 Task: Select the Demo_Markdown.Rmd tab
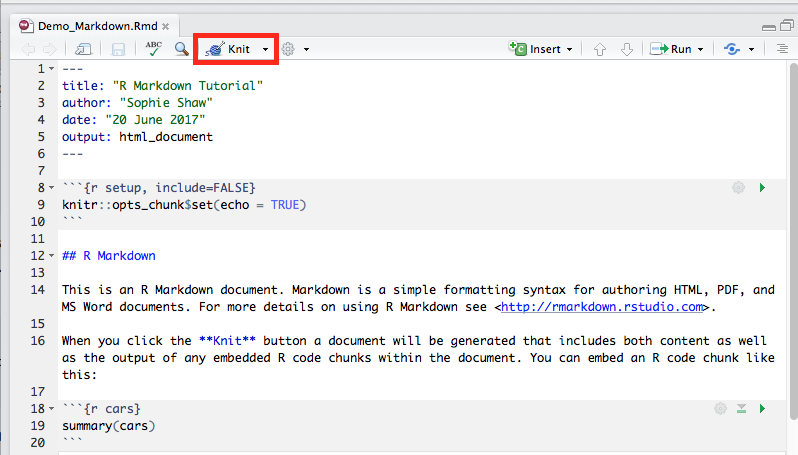pos(97,26)
